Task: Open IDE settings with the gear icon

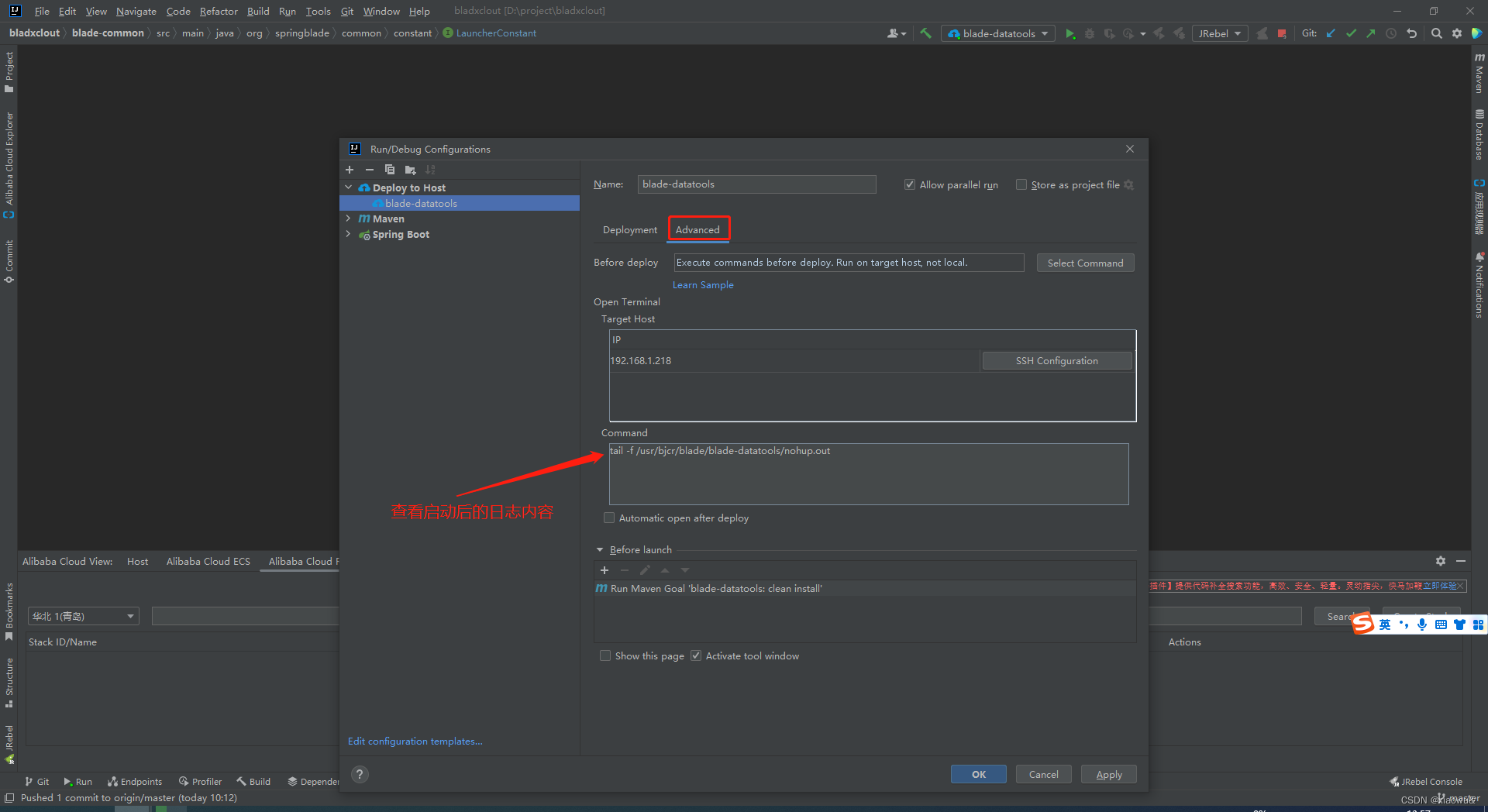Action: 1457,33
